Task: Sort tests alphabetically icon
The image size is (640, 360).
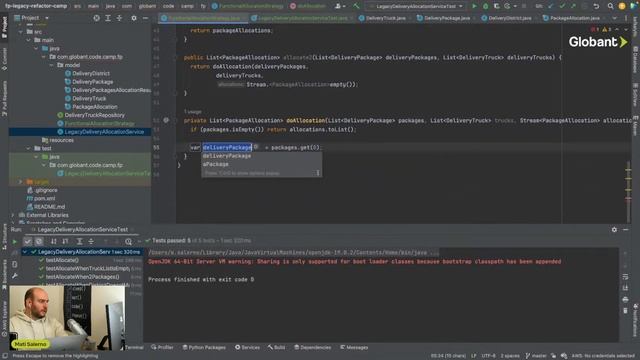Action: click(x=53, y=242)
